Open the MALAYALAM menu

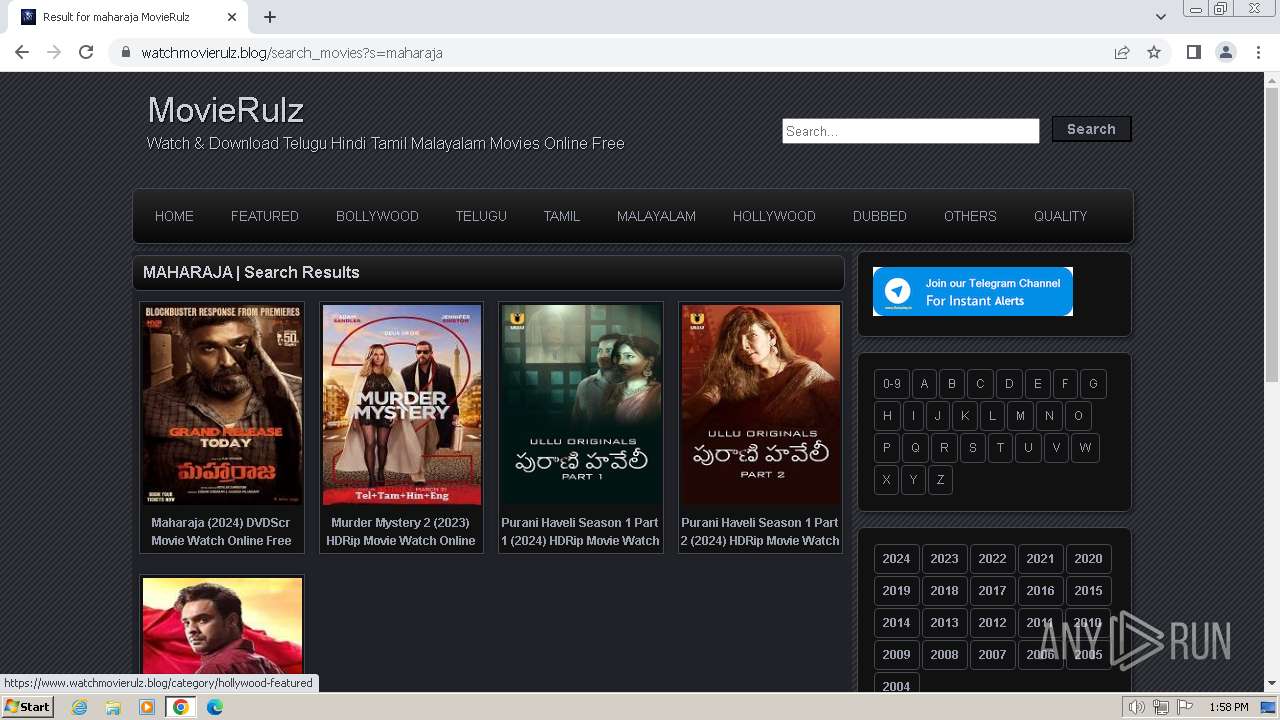(656, 216)
